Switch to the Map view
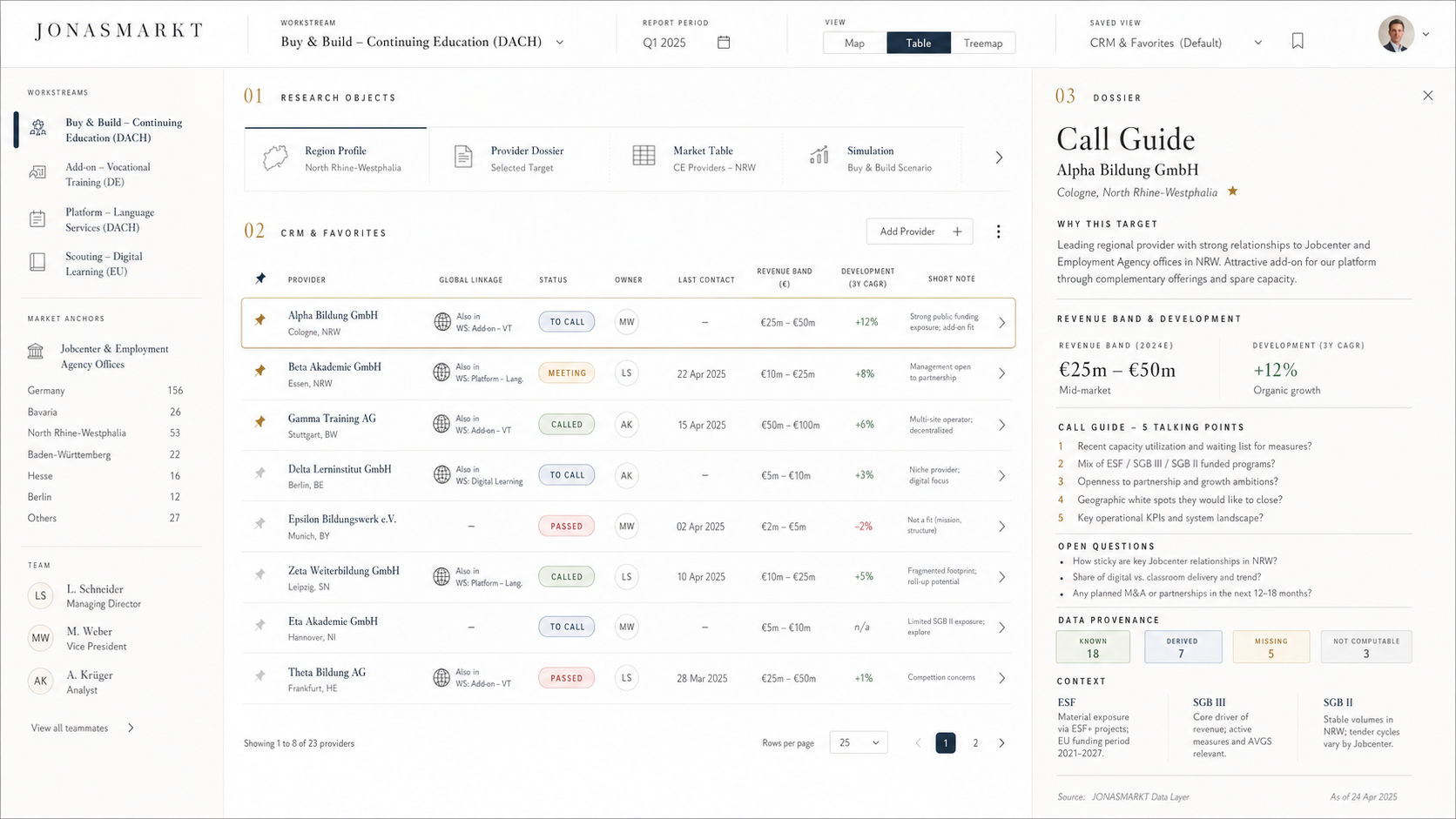This screenshot has width=1456, height=819. [x=854, y=43]
